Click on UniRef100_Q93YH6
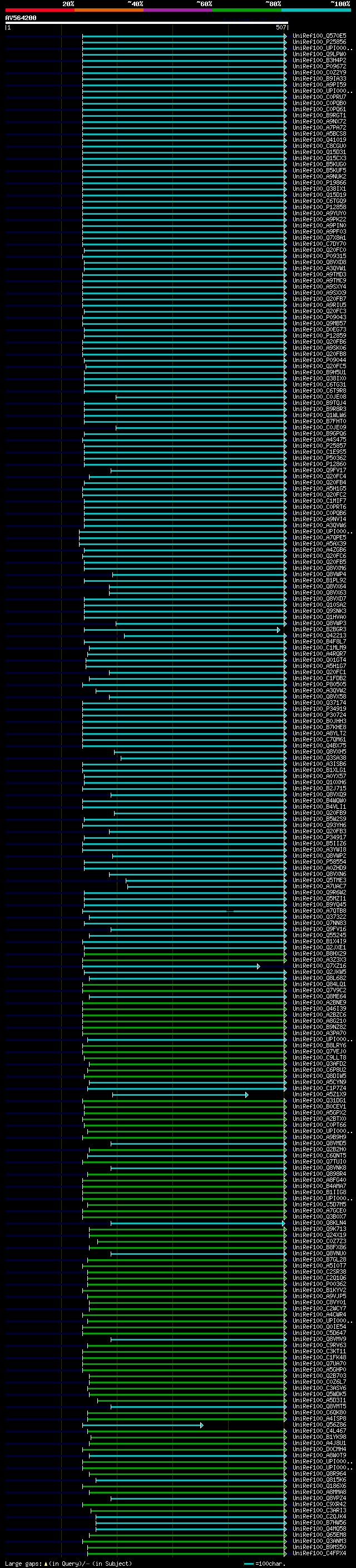Screen dimensions: 356x1568 pyautogui.click(x=319, y=825)
